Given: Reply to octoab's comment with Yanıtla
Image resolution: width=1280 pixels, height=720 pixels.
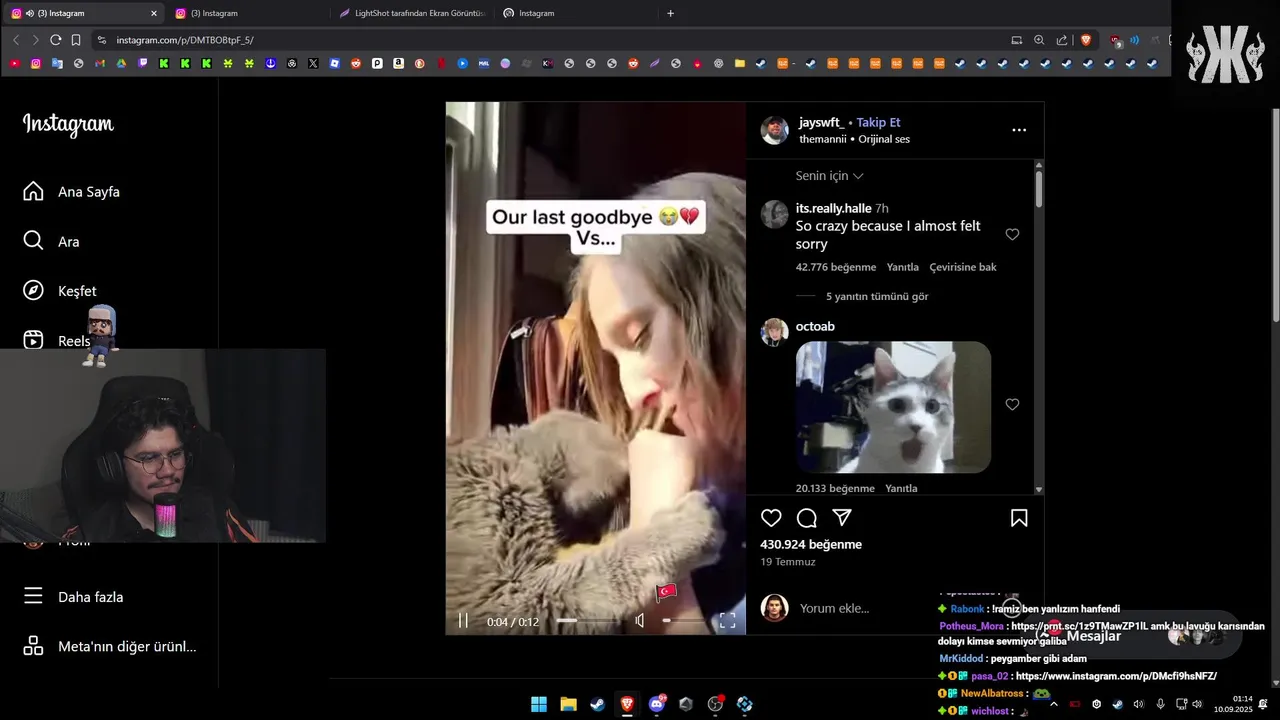Looking at the screenshot, I should [901, 488].
